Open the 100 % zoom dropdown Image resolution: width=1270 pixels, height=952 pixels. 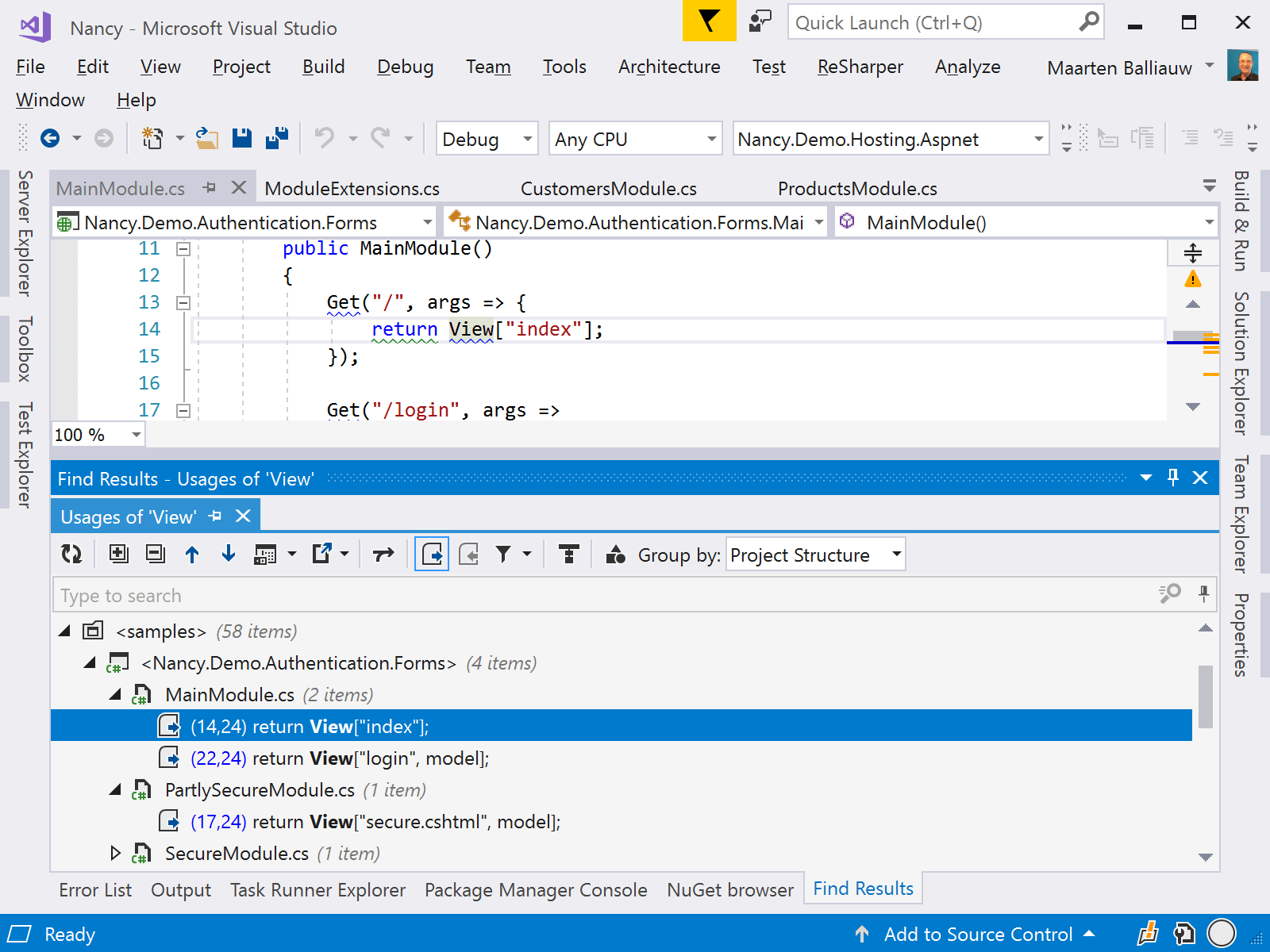pos(98,435)
